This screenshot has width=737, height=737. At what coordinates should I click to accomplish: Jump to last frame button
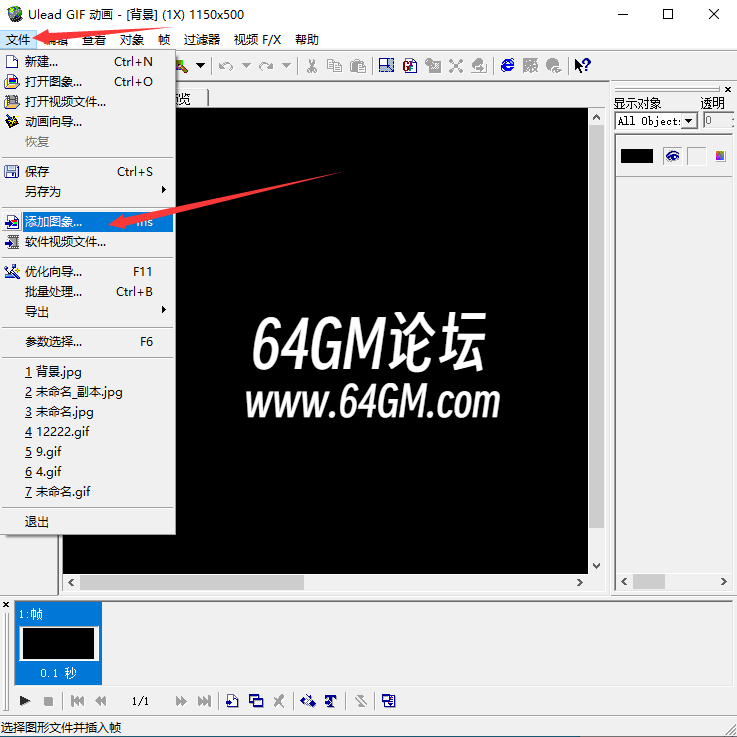click(x=204, y=701)
